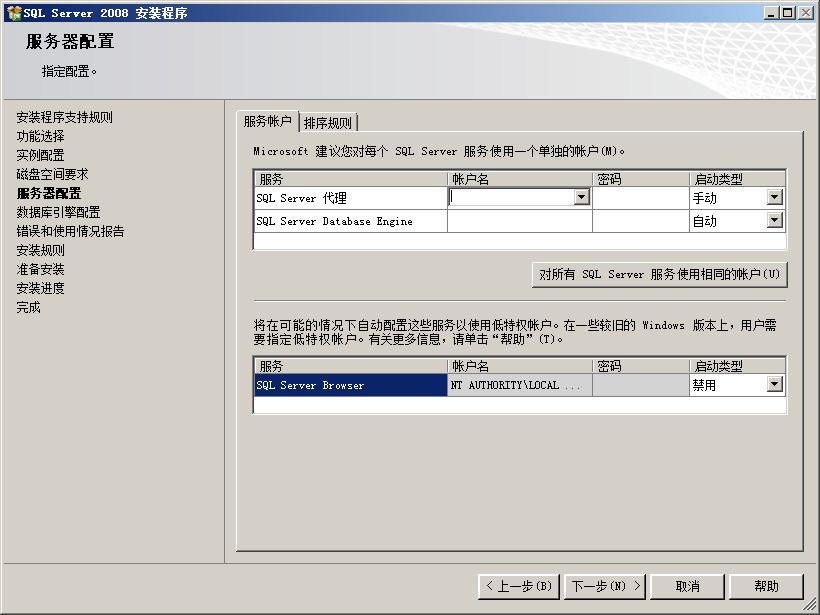820x615 pixels.
Task: Select the SQL Server Browser service row
Action: [349, 385]
